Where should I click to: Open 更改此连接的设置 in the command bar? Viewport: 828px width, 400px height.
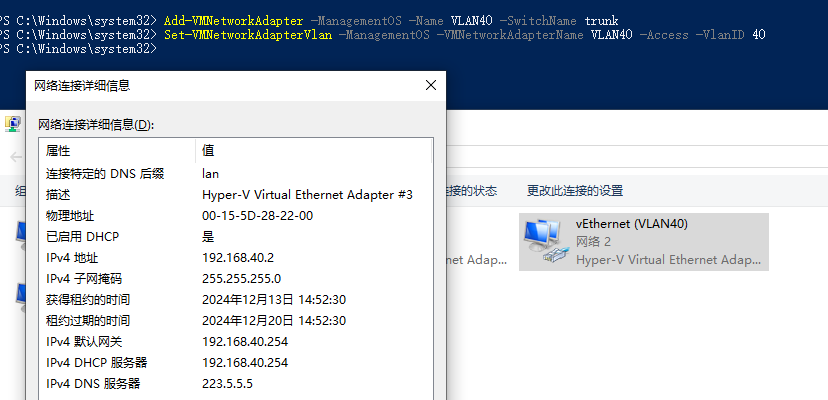pos(575,191)
